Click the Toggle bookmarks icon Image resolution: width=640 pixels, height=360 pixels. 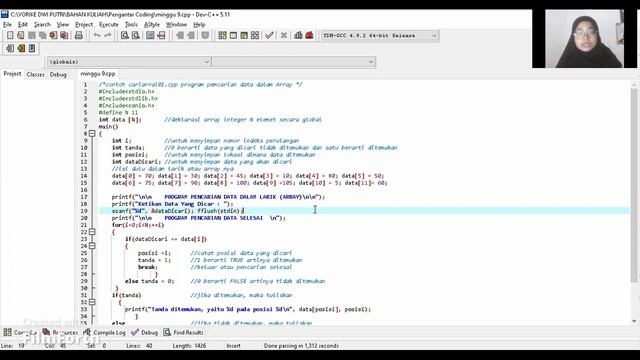coord(21,49)
